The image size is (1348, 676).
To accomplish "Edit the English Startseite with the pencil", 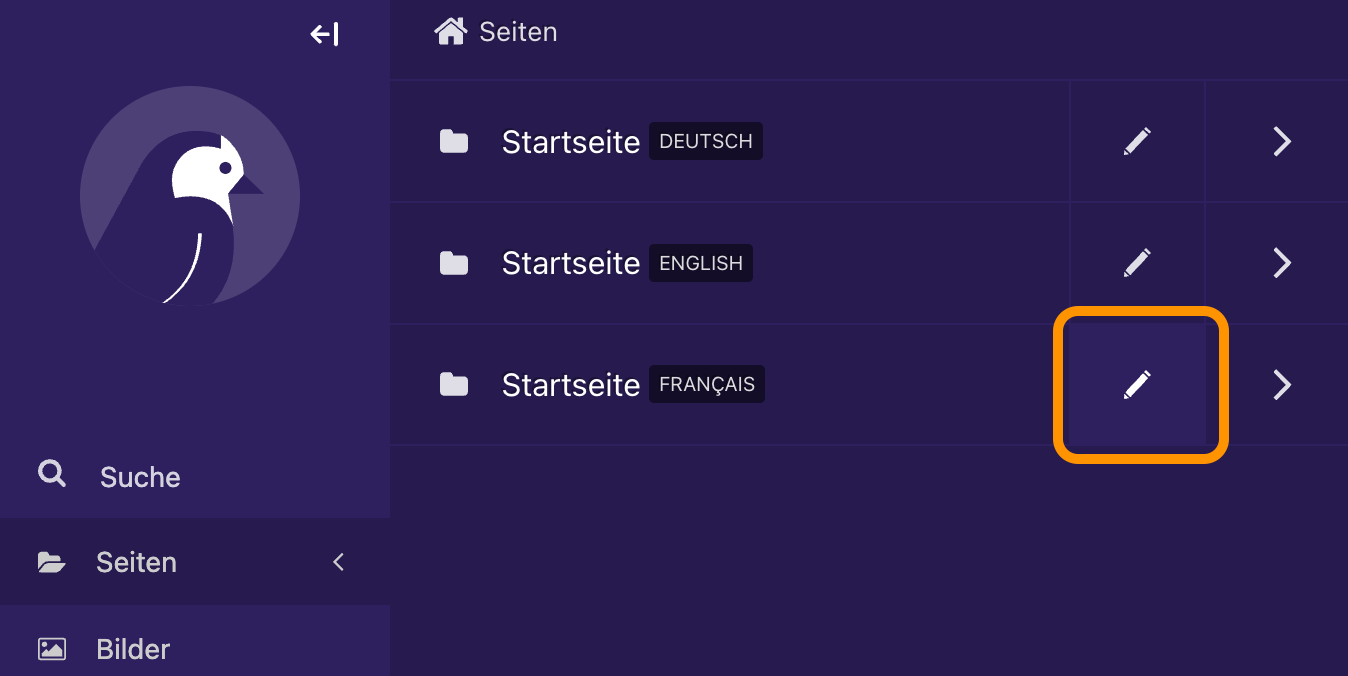I will 1137,263.
